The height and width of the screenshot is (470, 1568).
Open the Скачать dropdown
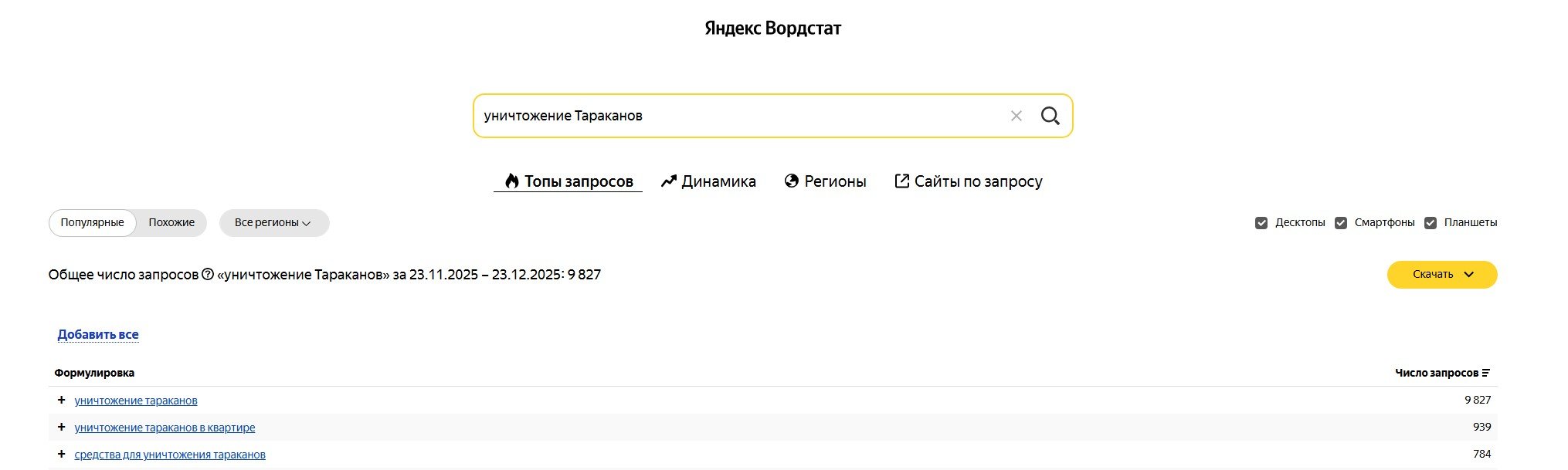[1441, 275]
